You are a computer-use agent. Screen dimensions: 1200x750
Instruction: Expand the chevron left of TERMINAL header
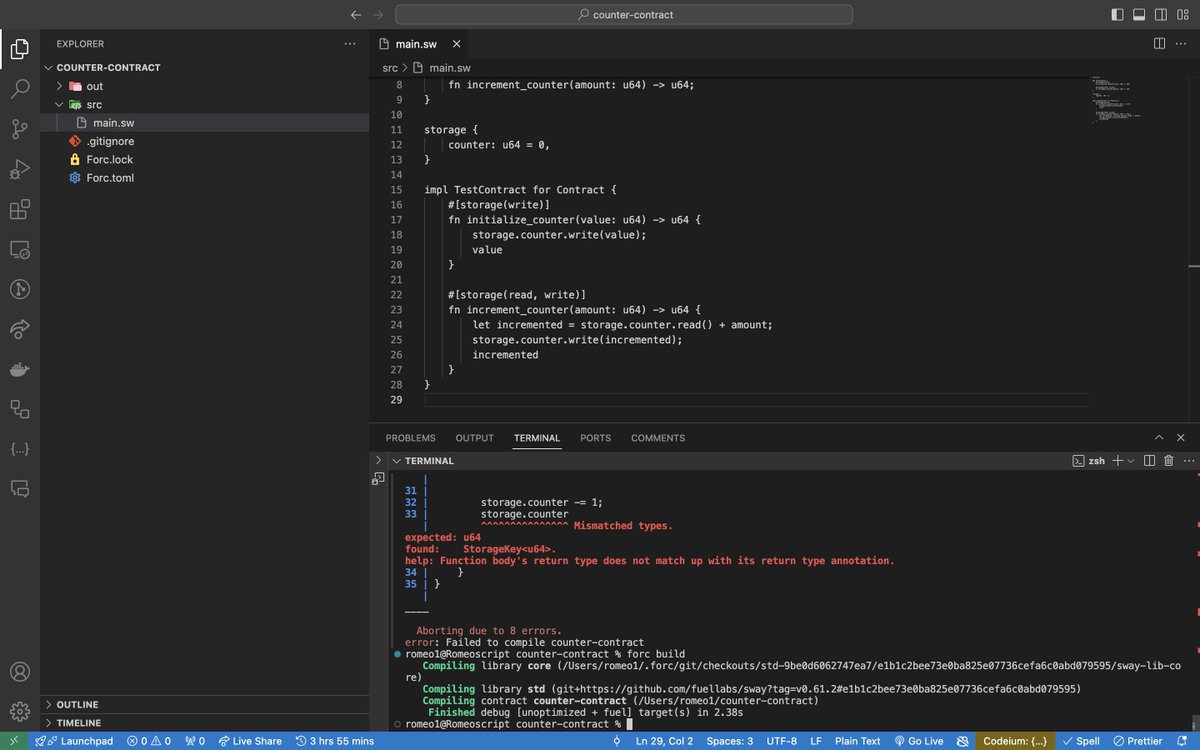(379, 460)
